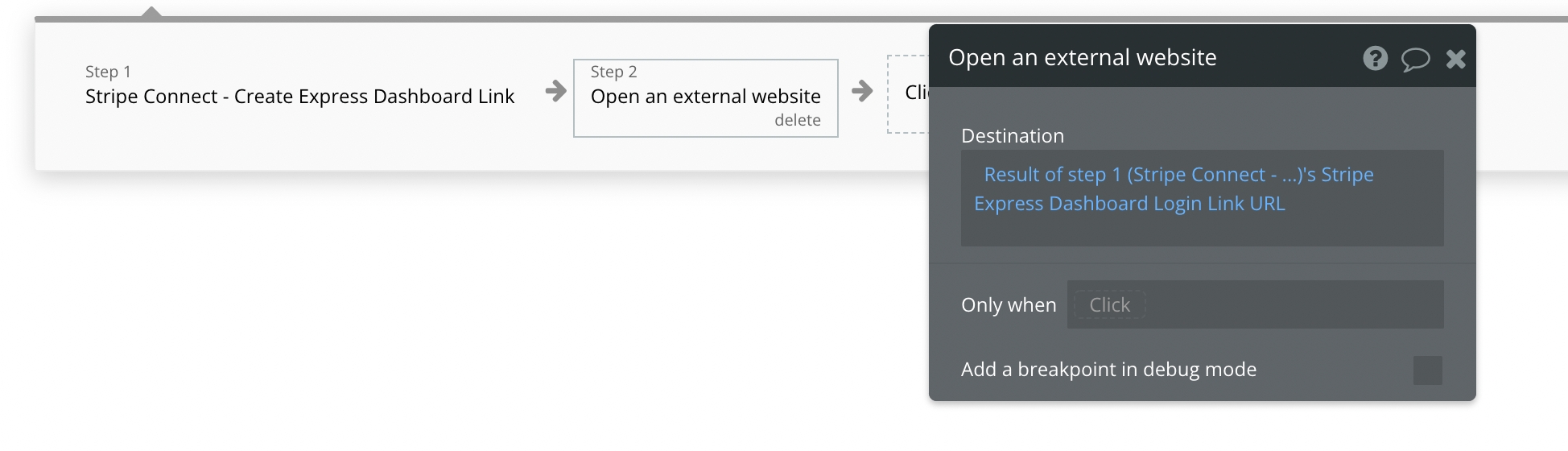The height and width of the screenshot is (451, 1568).
Task: Select the Stripe Connect Create Express Dashboard Link step
Action: 299,97
